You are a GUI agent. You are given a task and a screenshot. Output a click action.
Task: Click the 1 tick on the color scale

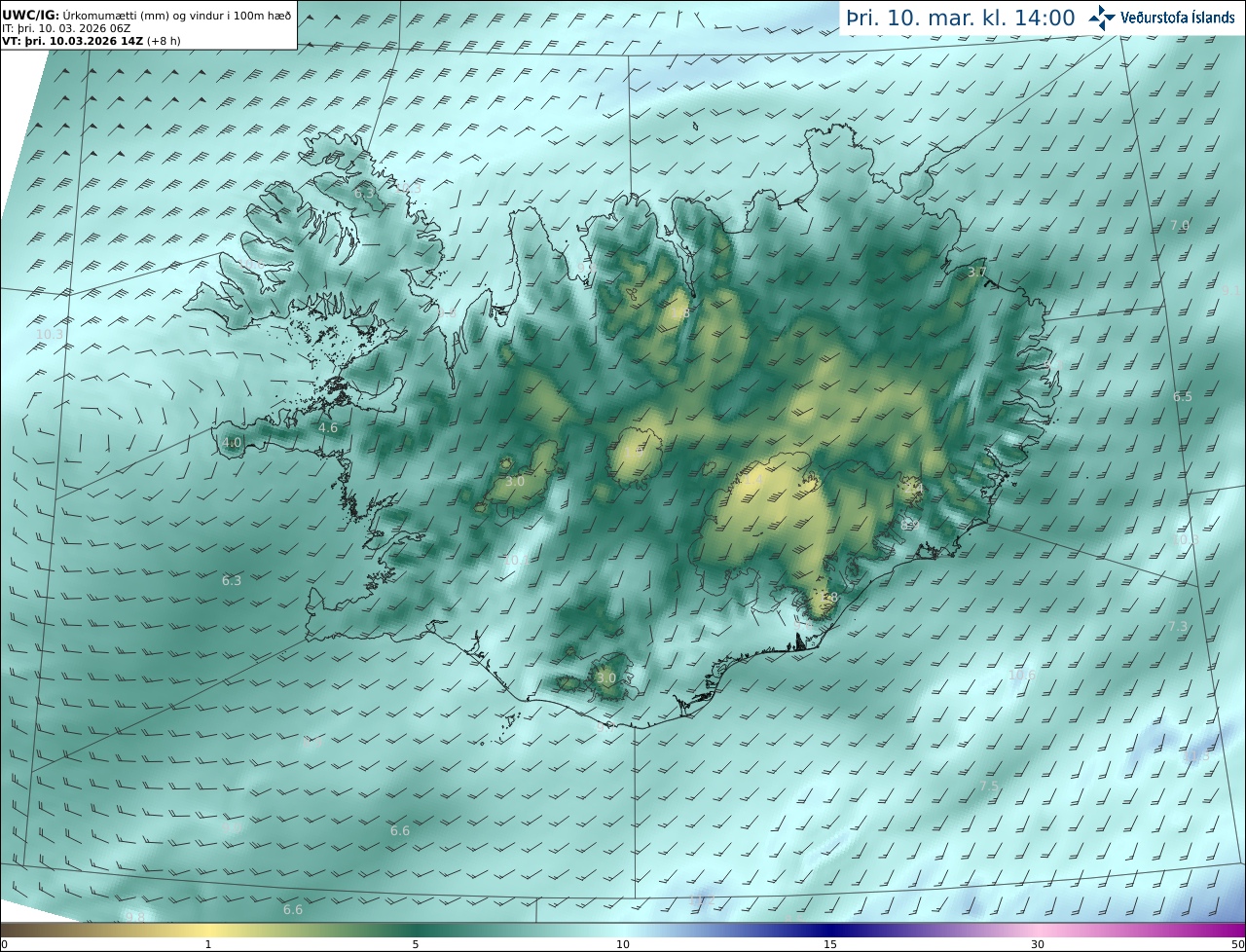point(208,944)
